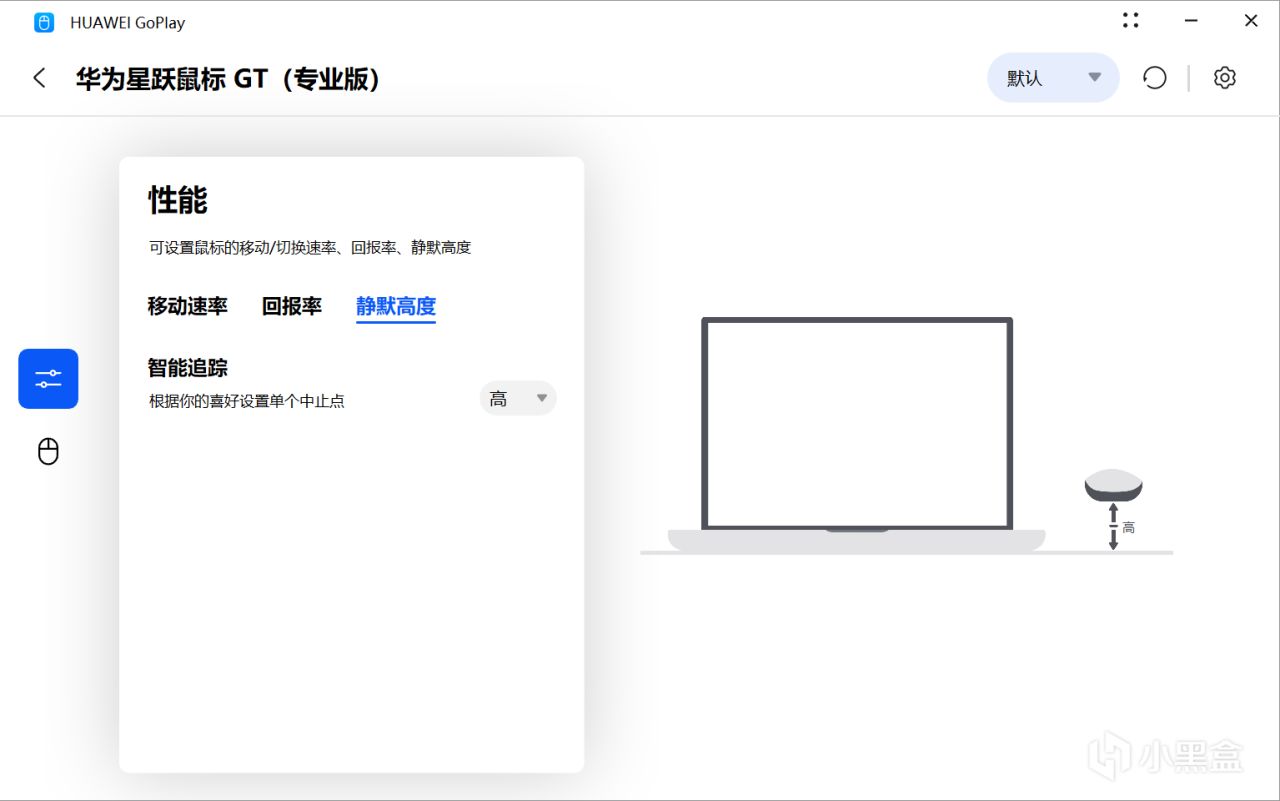
Task: Close the HUAWEI GoPlay window
Action: click(1251, 20)
